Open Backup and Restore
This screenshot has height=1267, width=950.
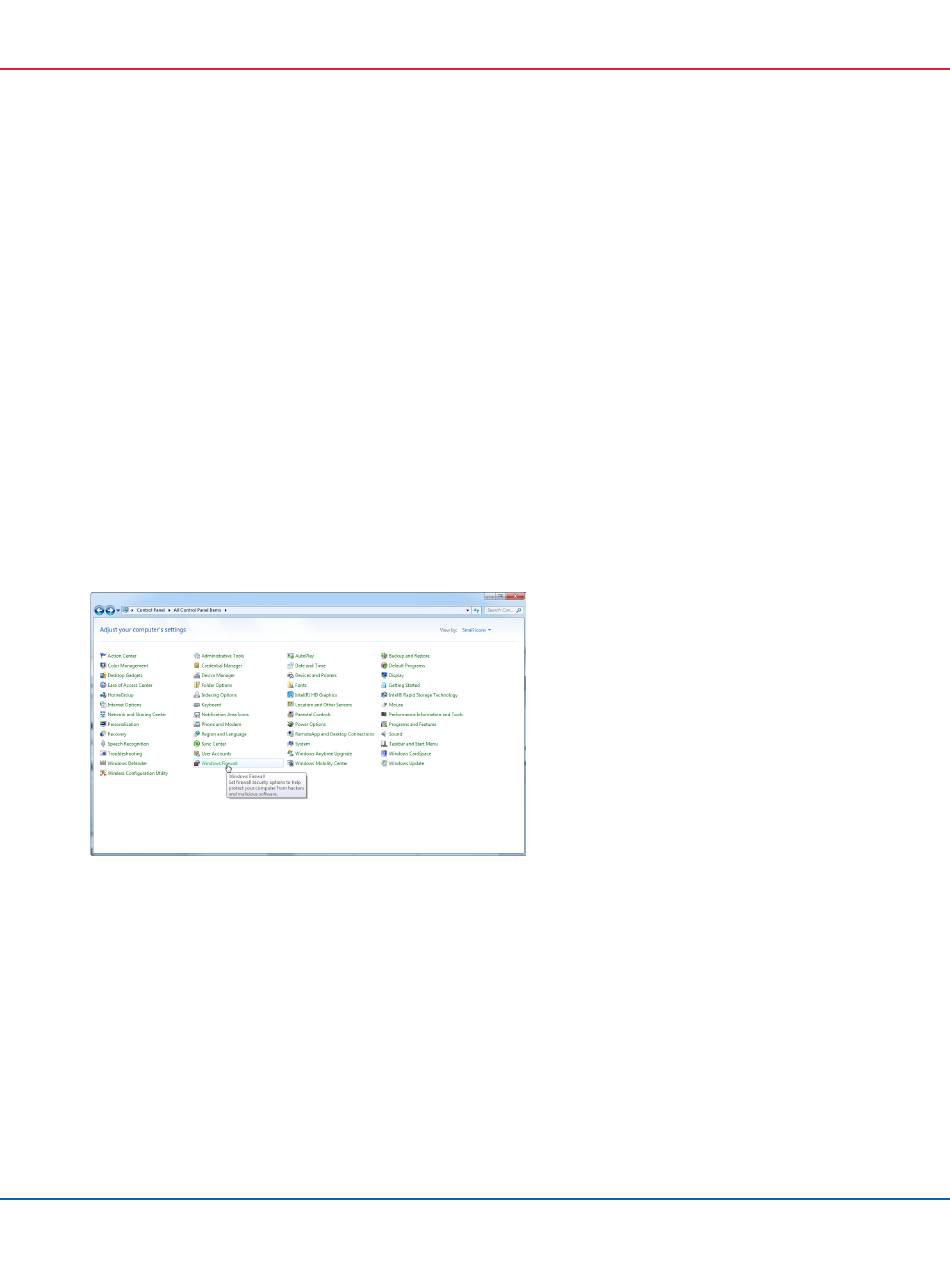click(405, 656)
